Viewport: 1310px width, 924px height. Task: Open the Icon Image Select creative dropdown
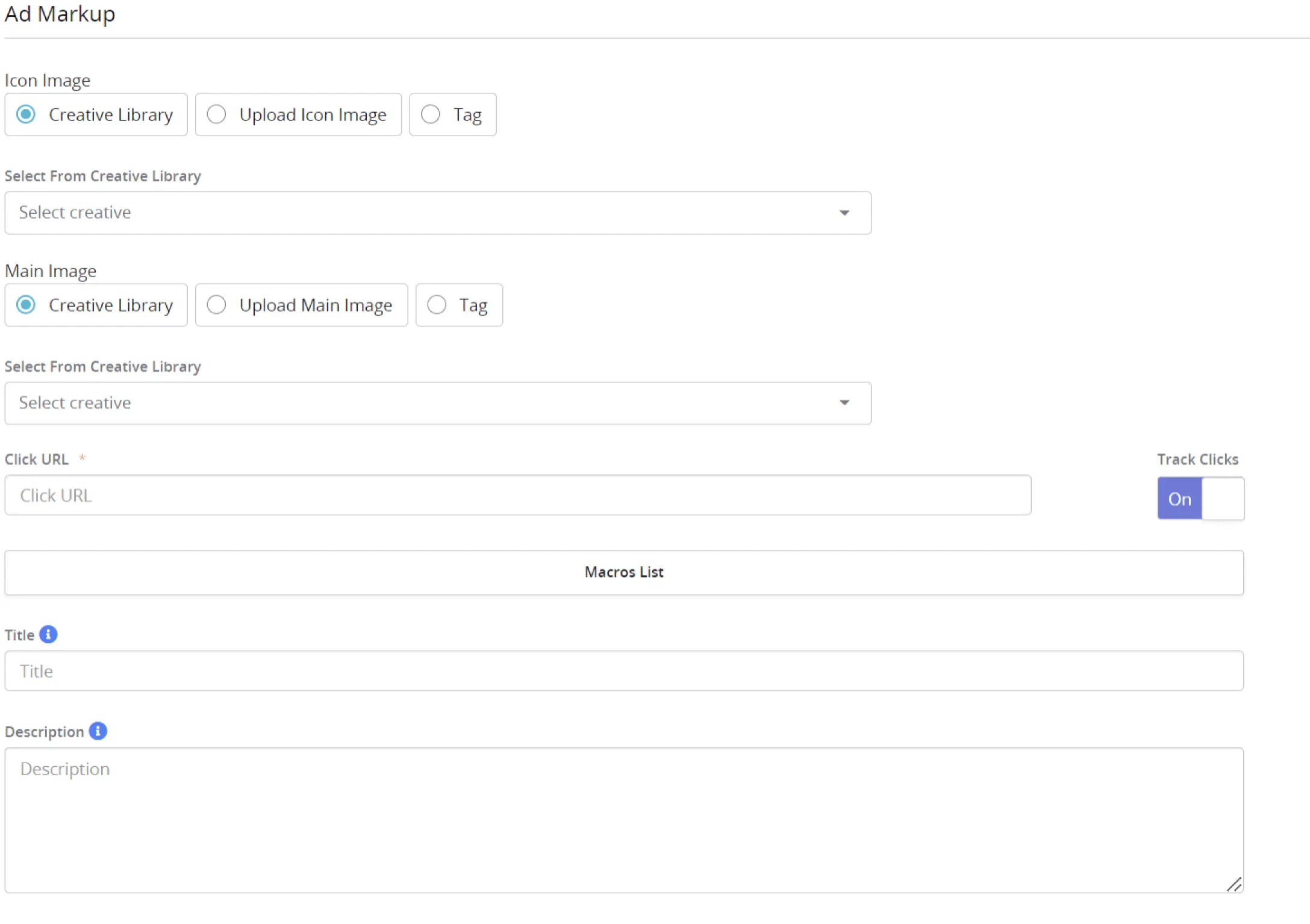[x=422, y=213]
